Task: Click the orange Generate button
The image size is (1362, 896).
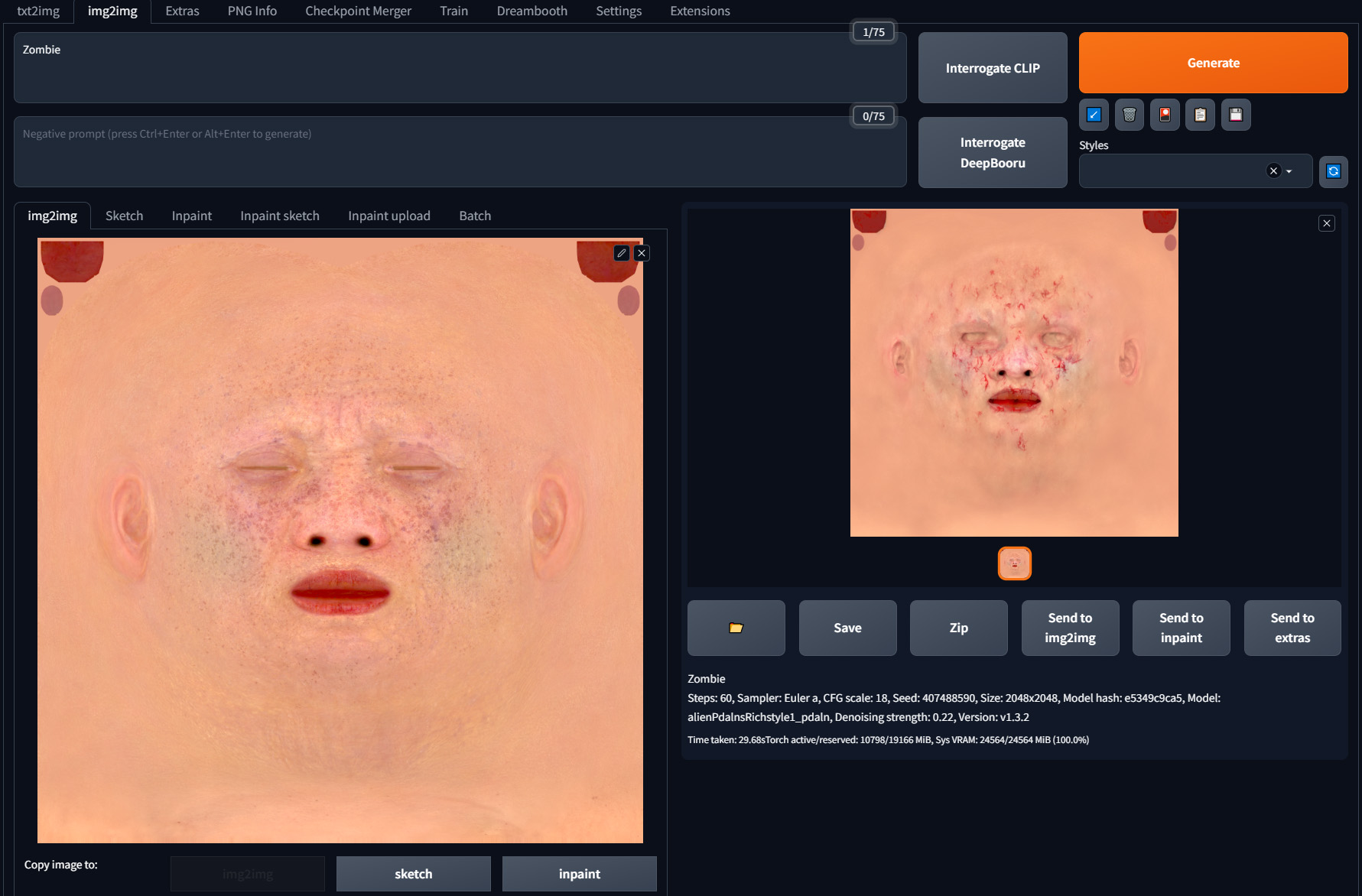Action: [1213, 63]
